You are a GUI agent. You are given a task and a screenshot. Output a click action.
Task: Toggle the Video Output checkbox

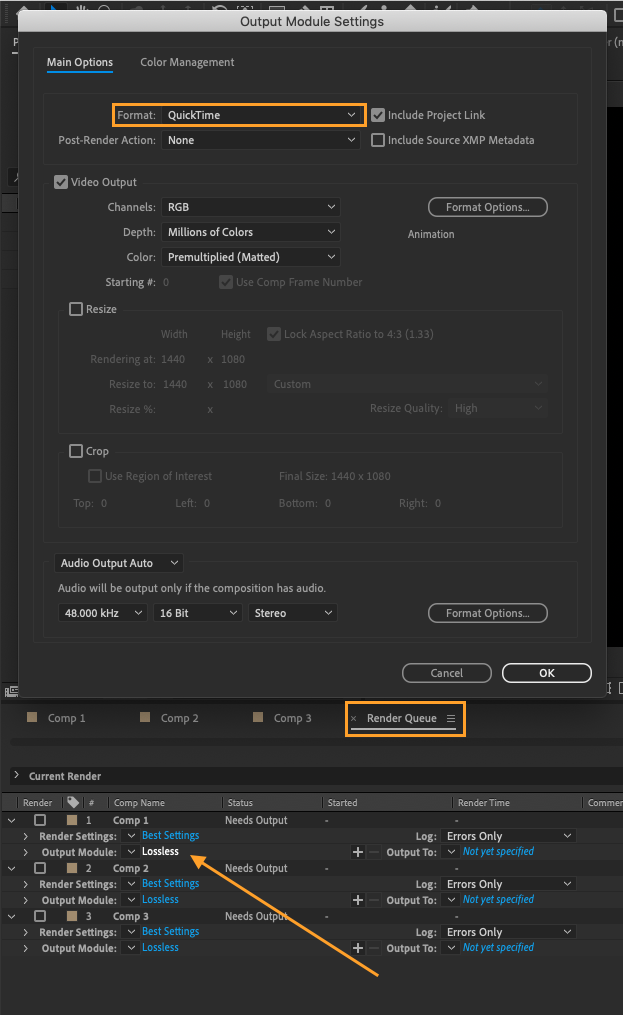click(x=61, y=182)
